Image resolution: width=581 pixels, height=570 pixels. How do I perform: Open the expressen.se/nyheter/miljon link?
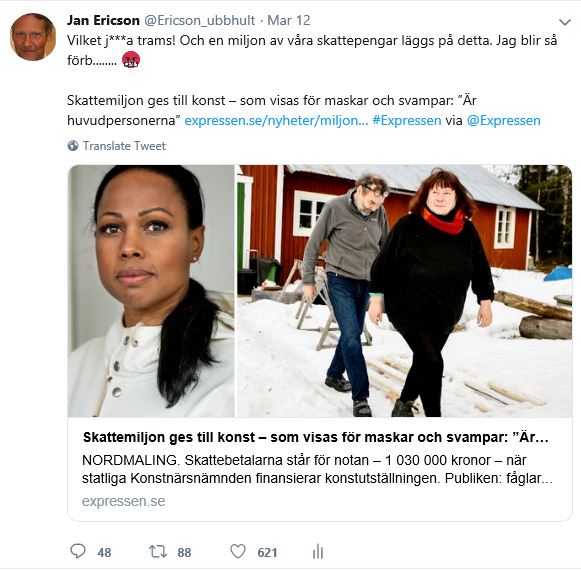tap(276, 120)
